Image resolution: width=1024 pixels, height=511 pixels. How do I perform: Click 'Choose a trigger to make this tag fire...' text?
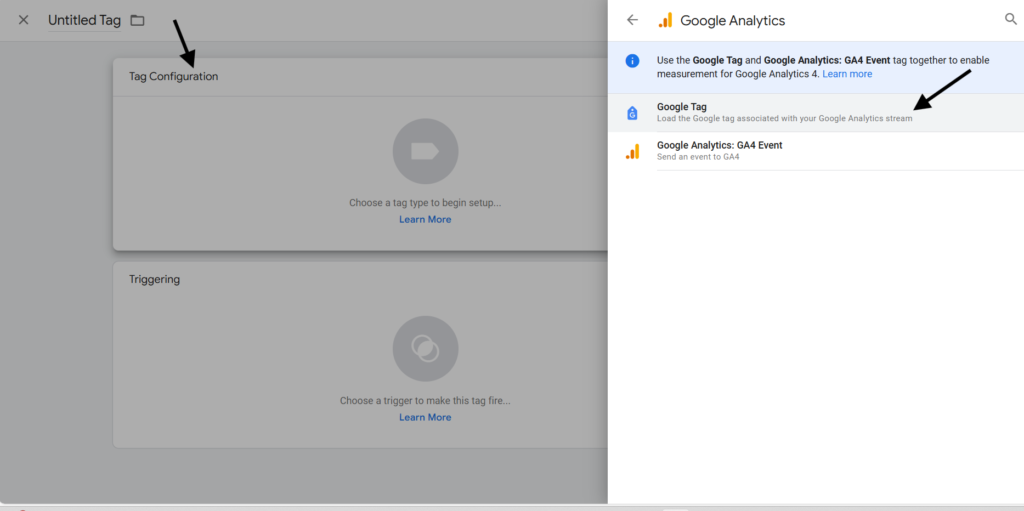(x=425, y=401)
